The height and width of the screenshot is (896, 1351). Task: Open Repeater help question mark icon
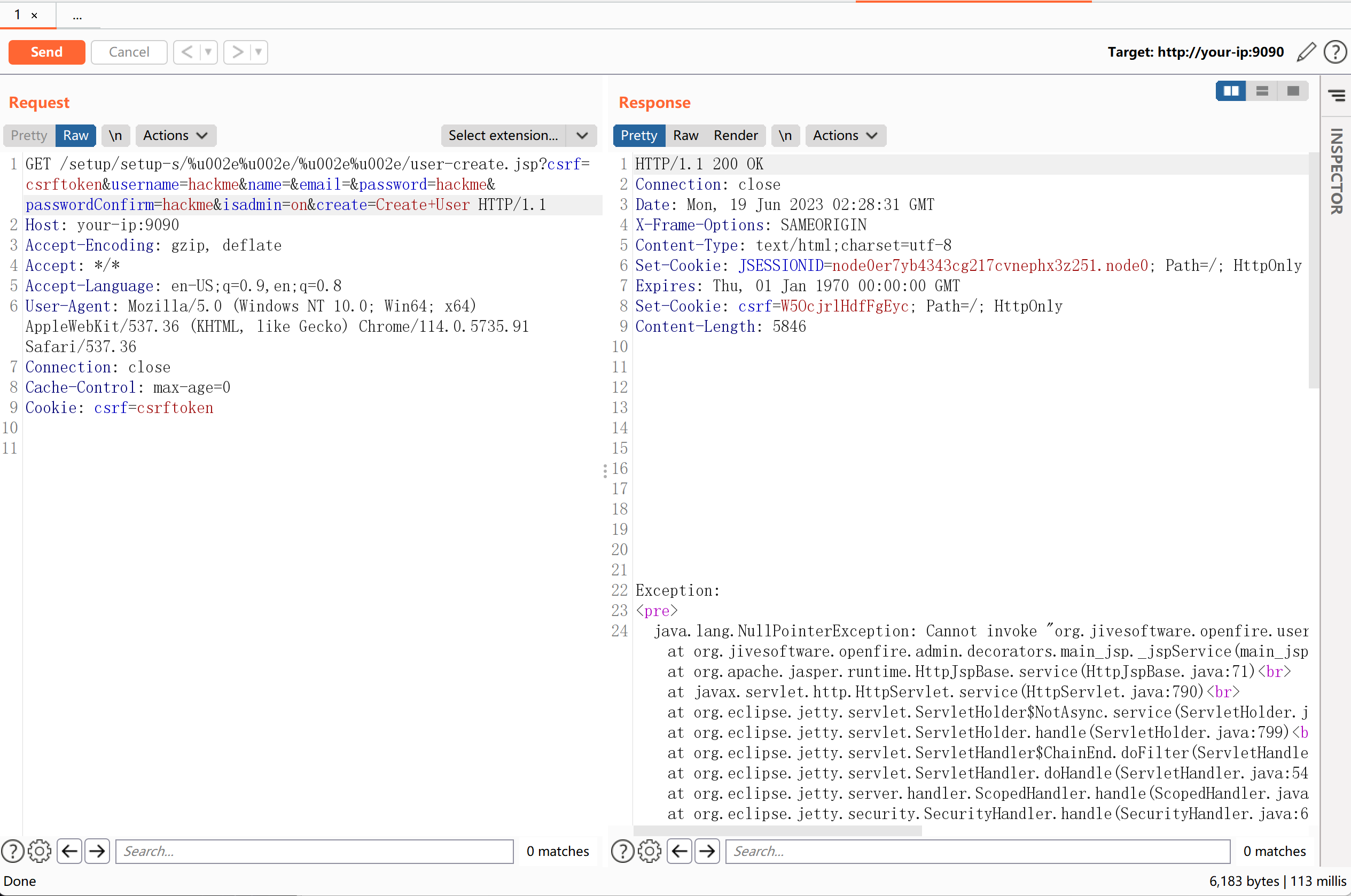coord(1335,52)
